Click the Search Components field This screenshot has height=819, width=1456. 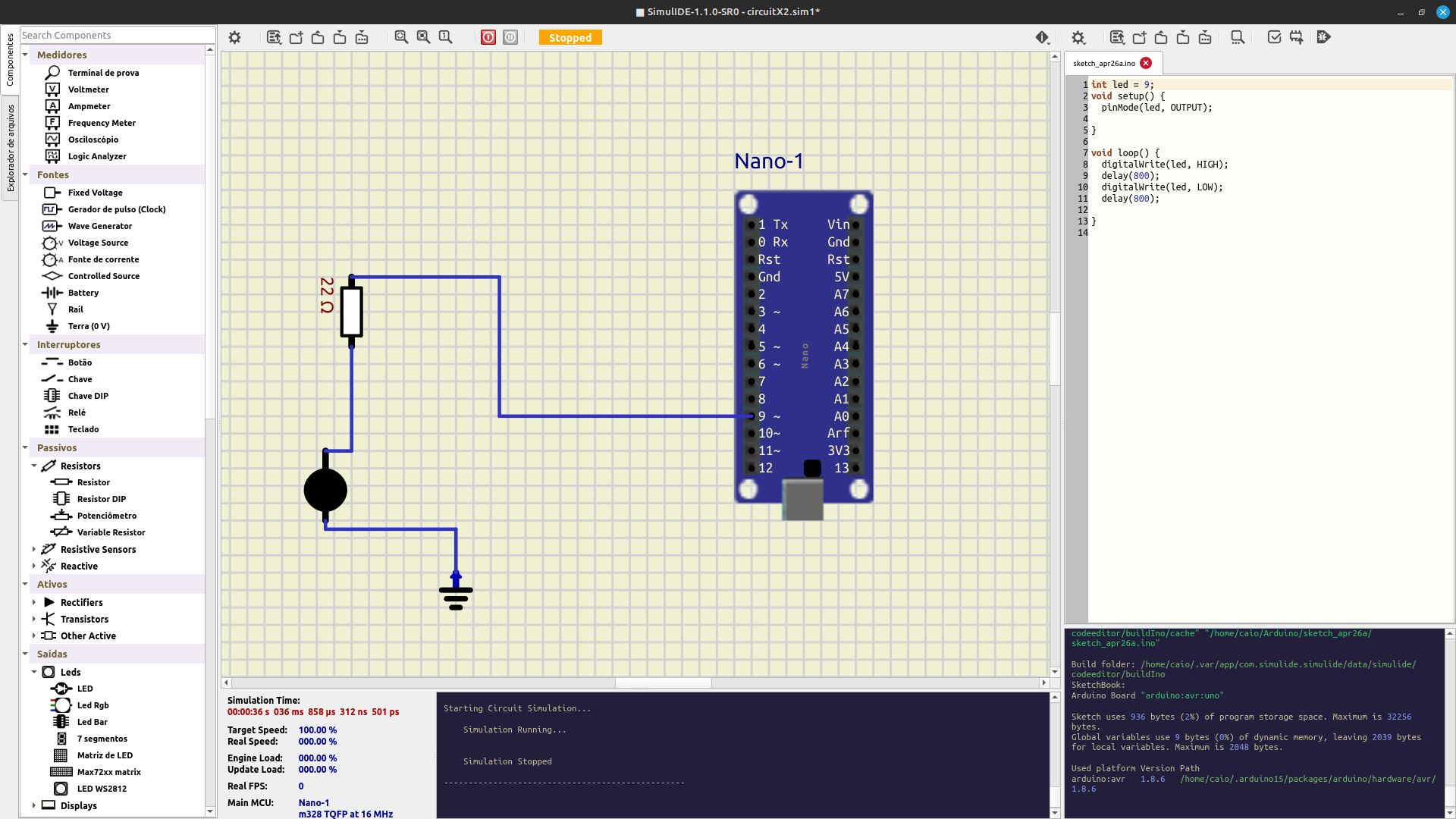(x=118, y=35)
